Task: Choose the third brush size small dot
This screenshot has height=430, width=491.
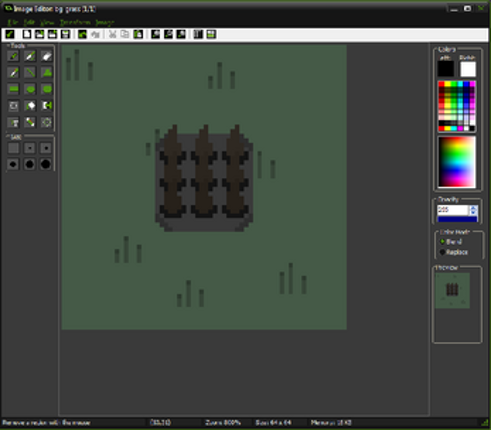Action: tap(46, 148)
